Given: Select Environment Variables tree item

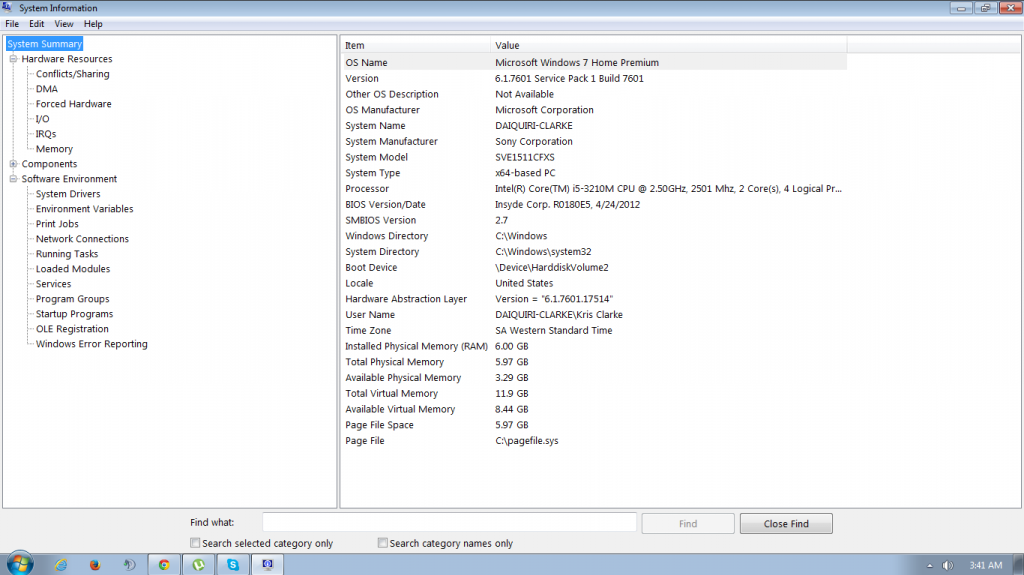Looking at the screenshot, I should [x=84, y=209].
